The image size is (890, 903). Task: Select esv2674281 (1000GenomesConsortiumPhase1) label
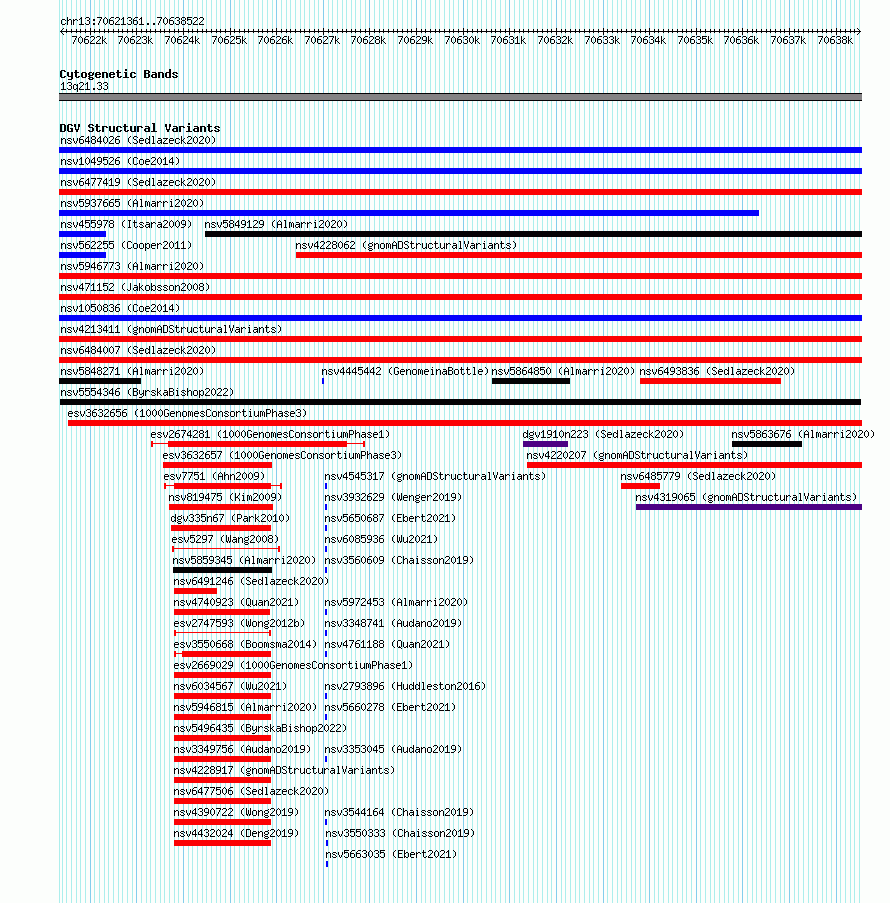[x=270, y=435]
